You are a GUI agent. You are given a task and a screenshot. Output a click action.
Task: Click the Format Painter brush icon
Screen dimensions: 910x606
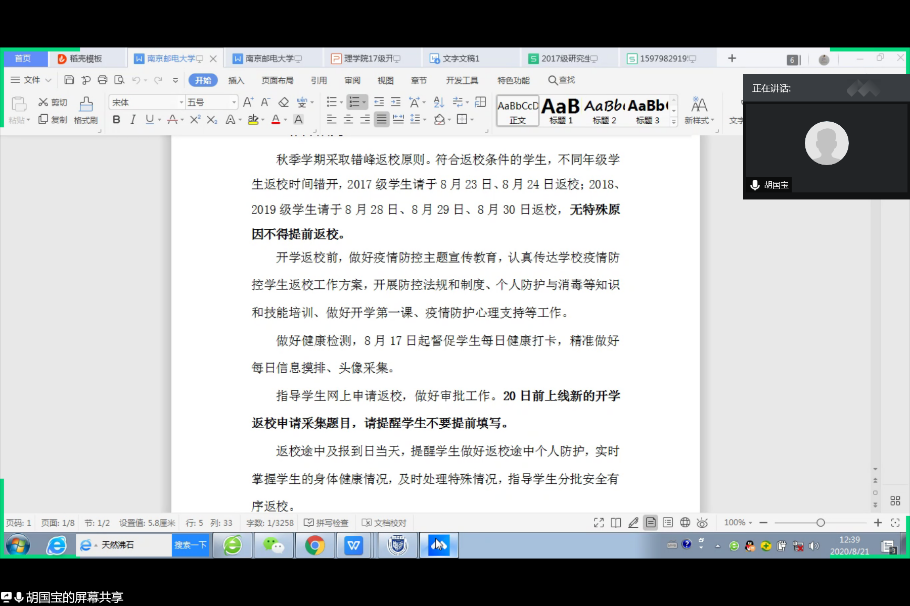tap(86, 104)
